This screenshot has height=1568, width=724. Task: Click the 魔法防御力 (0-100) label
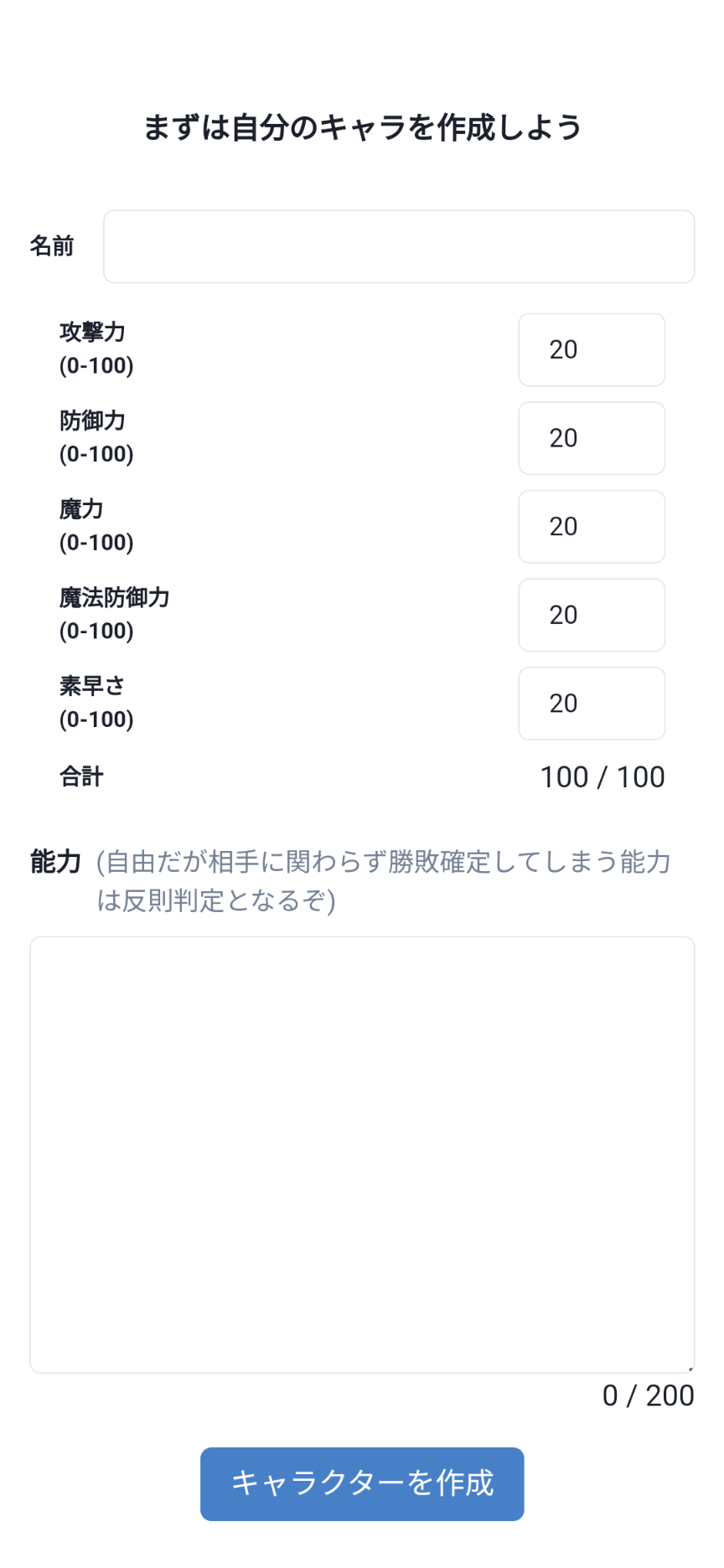[x=114, y=614]
